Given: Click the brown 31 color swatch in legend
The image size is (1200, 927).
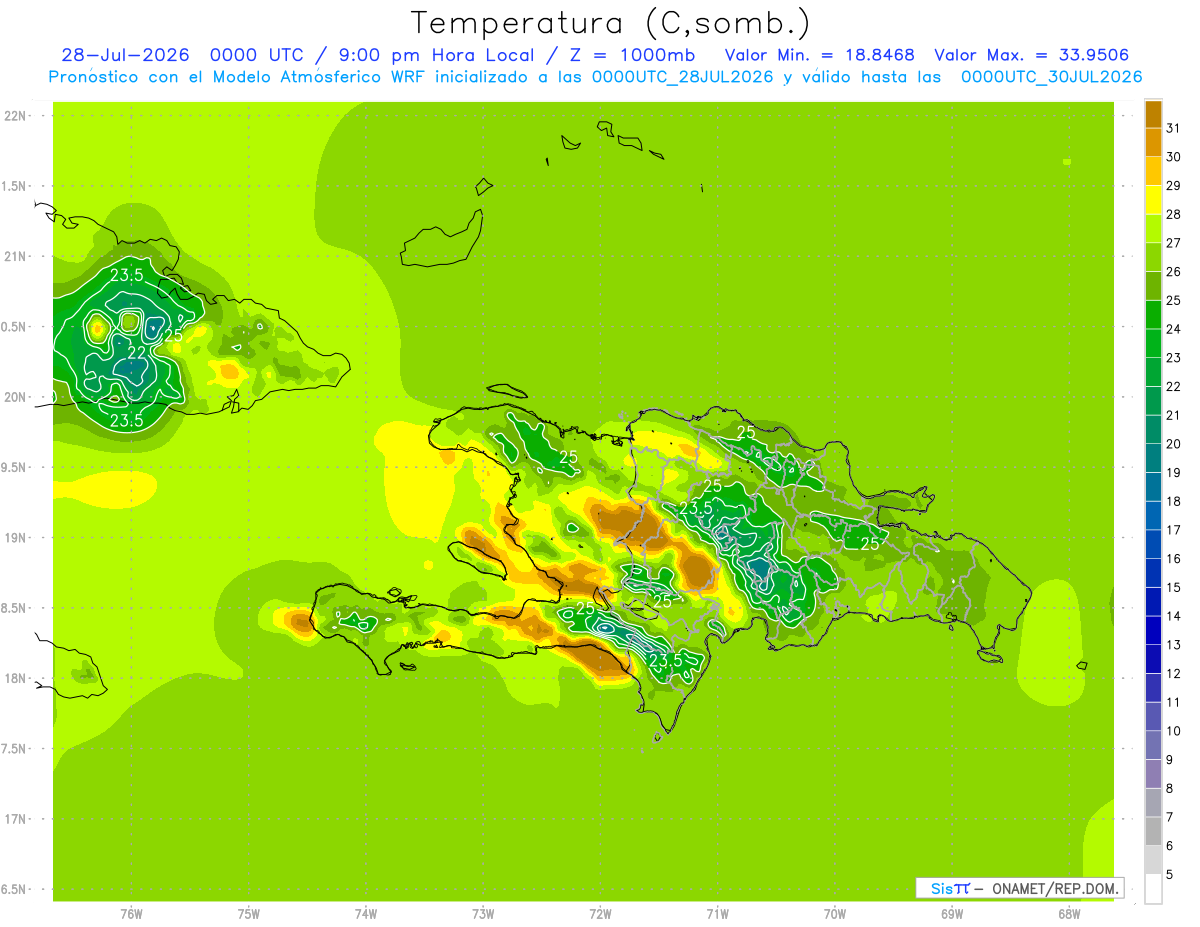Looking at the screenshot, I should pyautogui.click(x=1153, y=114).
